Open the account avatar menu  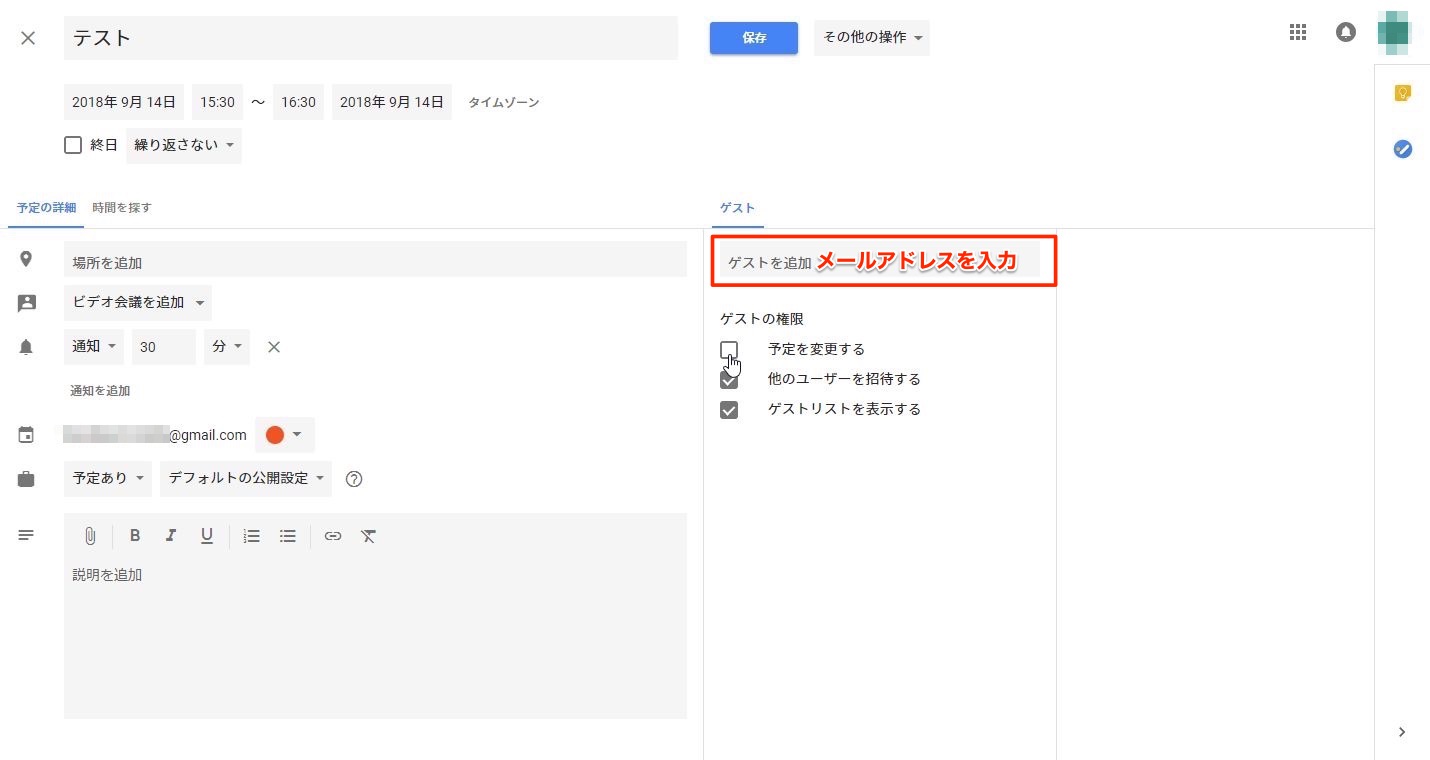point(1394,32)
